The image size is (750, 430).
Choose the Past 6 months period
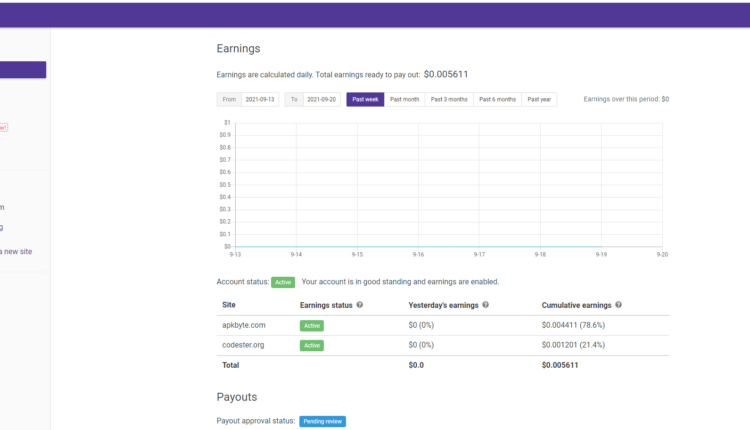tap(497, 99)
